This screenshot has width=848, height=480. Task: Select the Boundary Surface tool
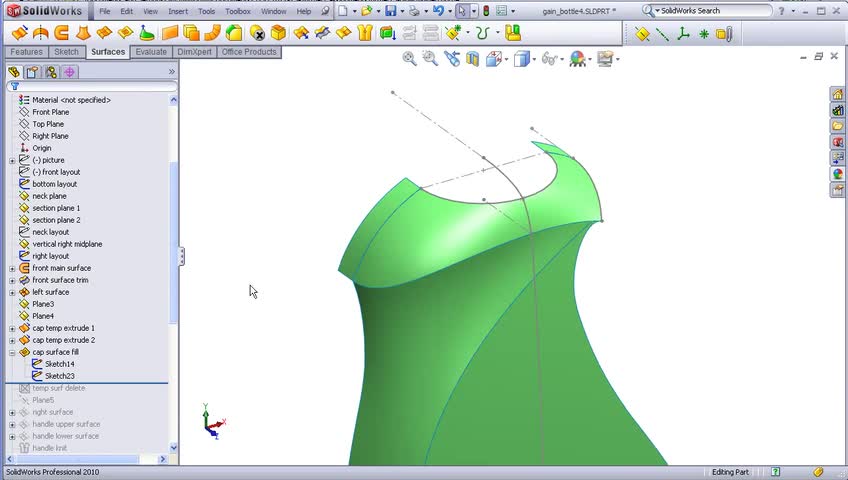(x=104, y=34)
